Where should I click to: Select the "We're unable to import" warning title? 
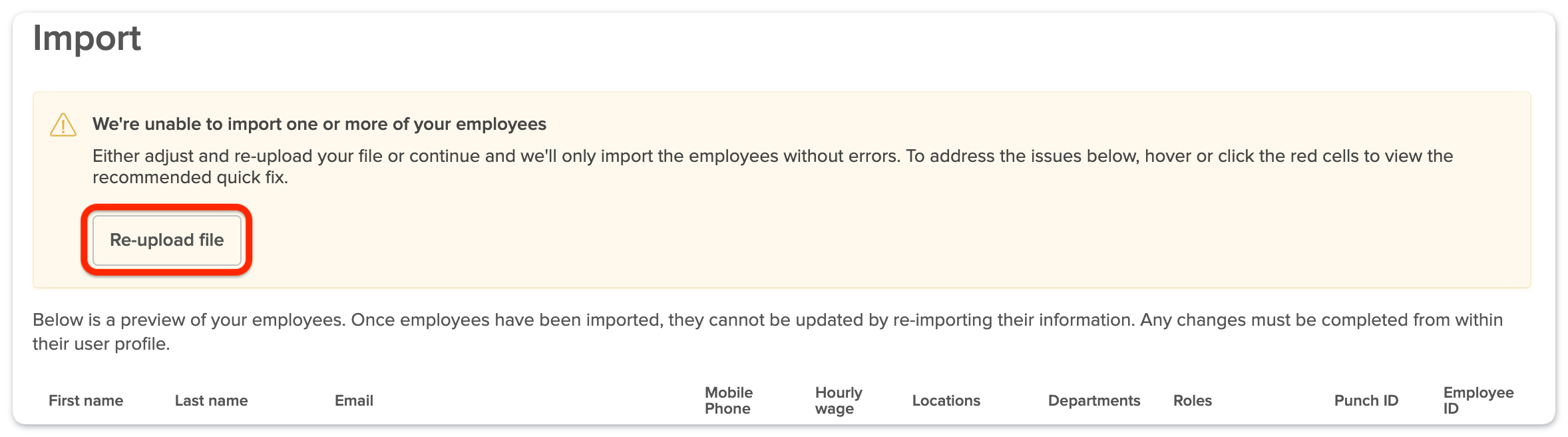click(319, 124)
